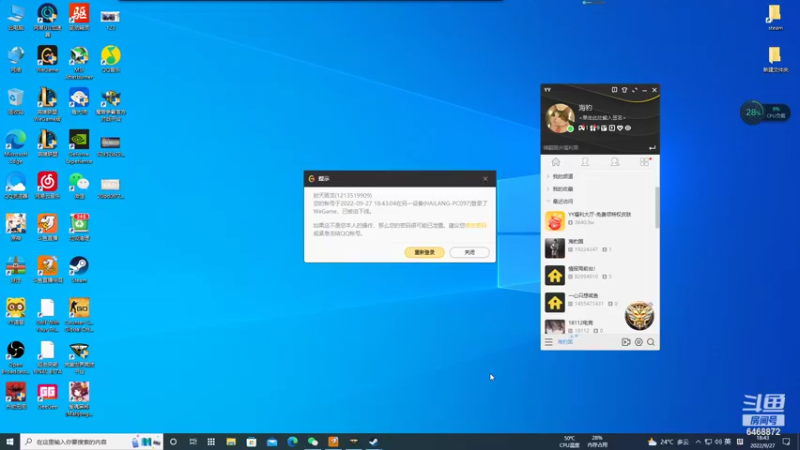Click the YY channel list scrollbar
The height and width of the screenshot is (450, 800).
658,207
